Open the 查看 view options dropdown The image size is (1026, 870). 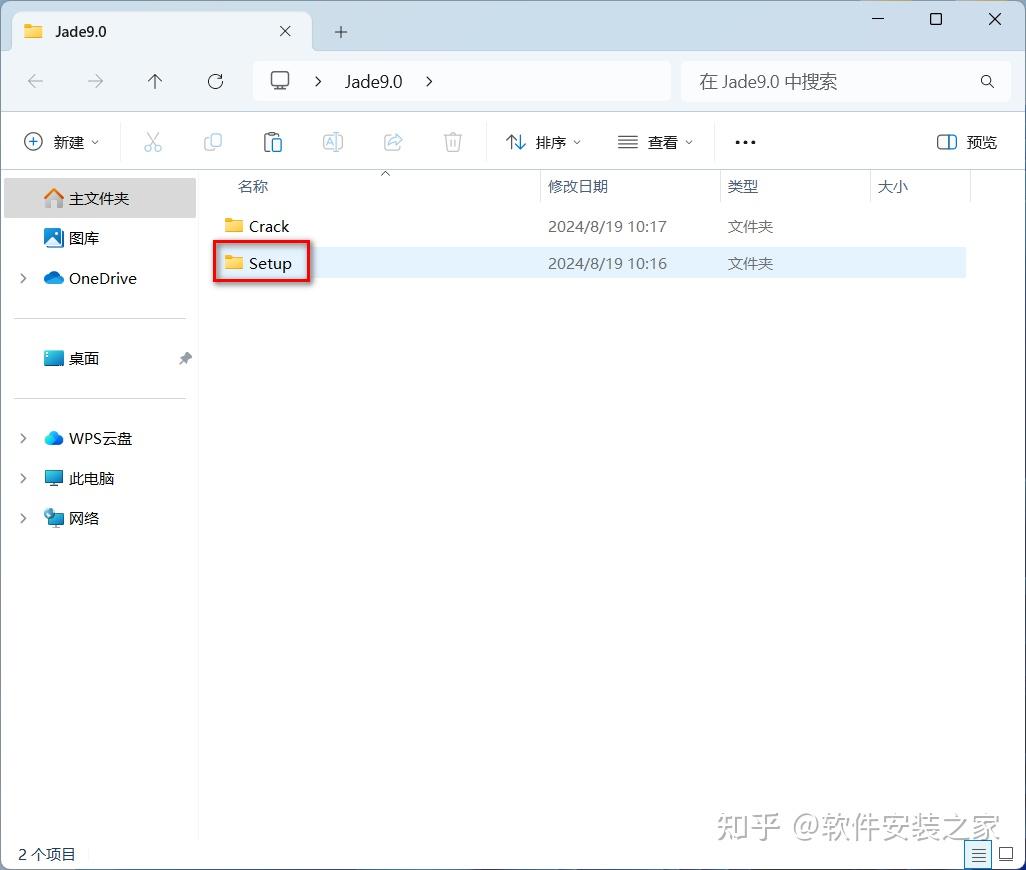point(655,141)
